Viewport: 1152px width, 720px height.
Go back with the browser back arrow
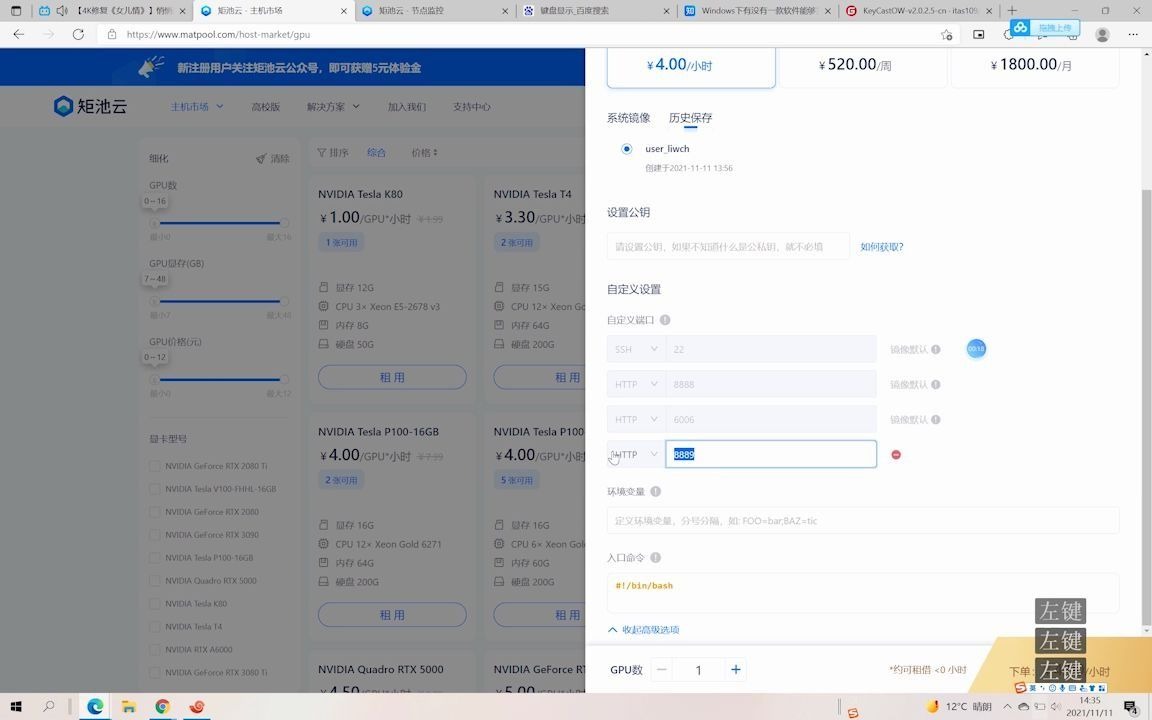[x=19, y=35]
